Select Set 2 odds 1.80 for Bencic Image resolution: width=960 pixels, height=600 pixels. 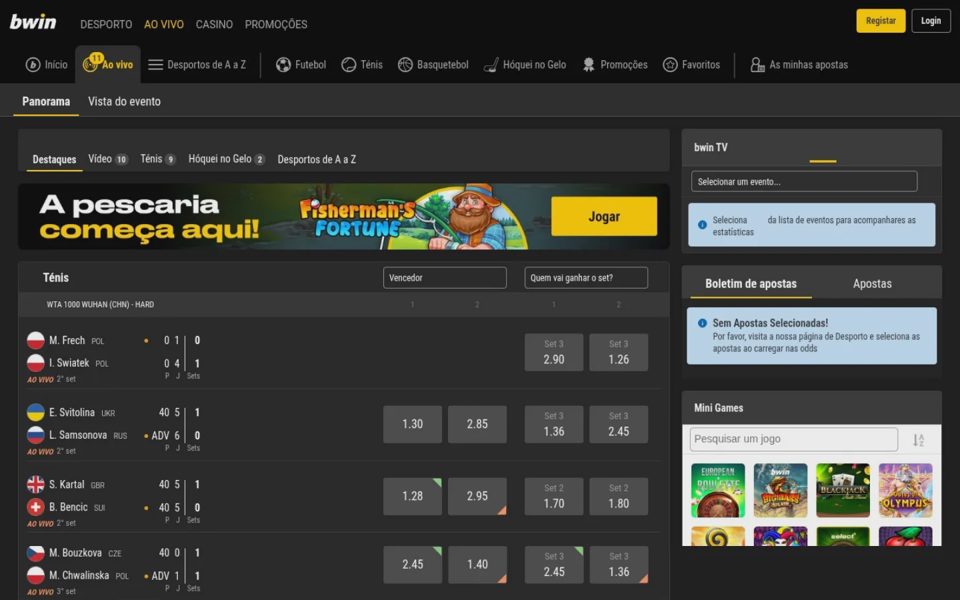pyautogui.click(x=618, y=496)
